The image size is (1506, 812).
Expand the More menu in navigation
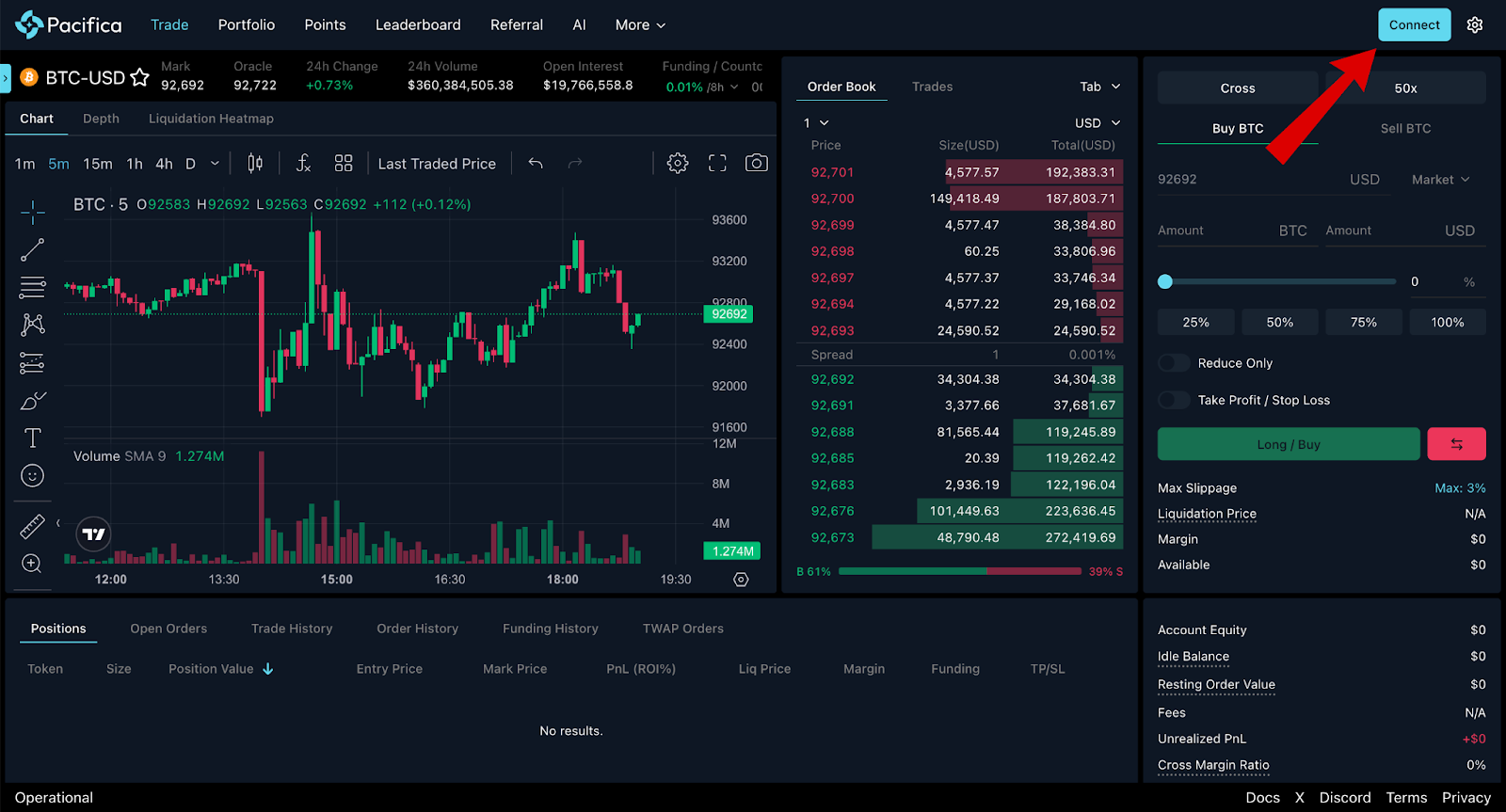[x=640, y=25]
